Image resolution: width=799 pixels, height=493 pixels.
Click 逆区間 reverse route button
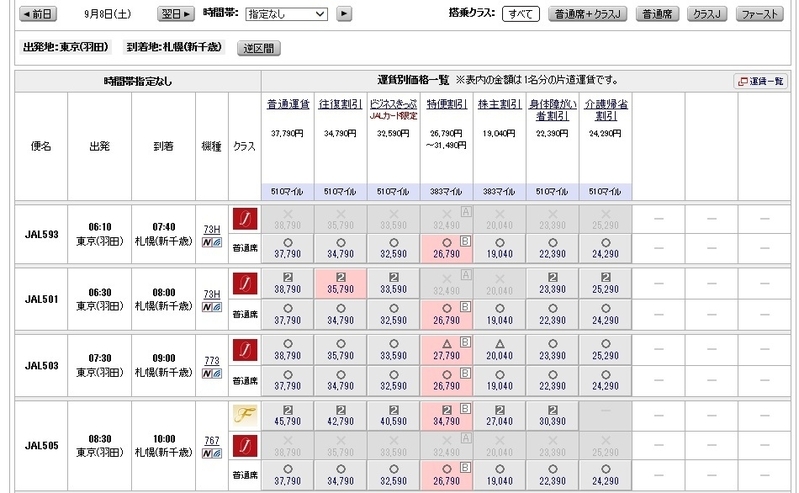coord(258,48)
